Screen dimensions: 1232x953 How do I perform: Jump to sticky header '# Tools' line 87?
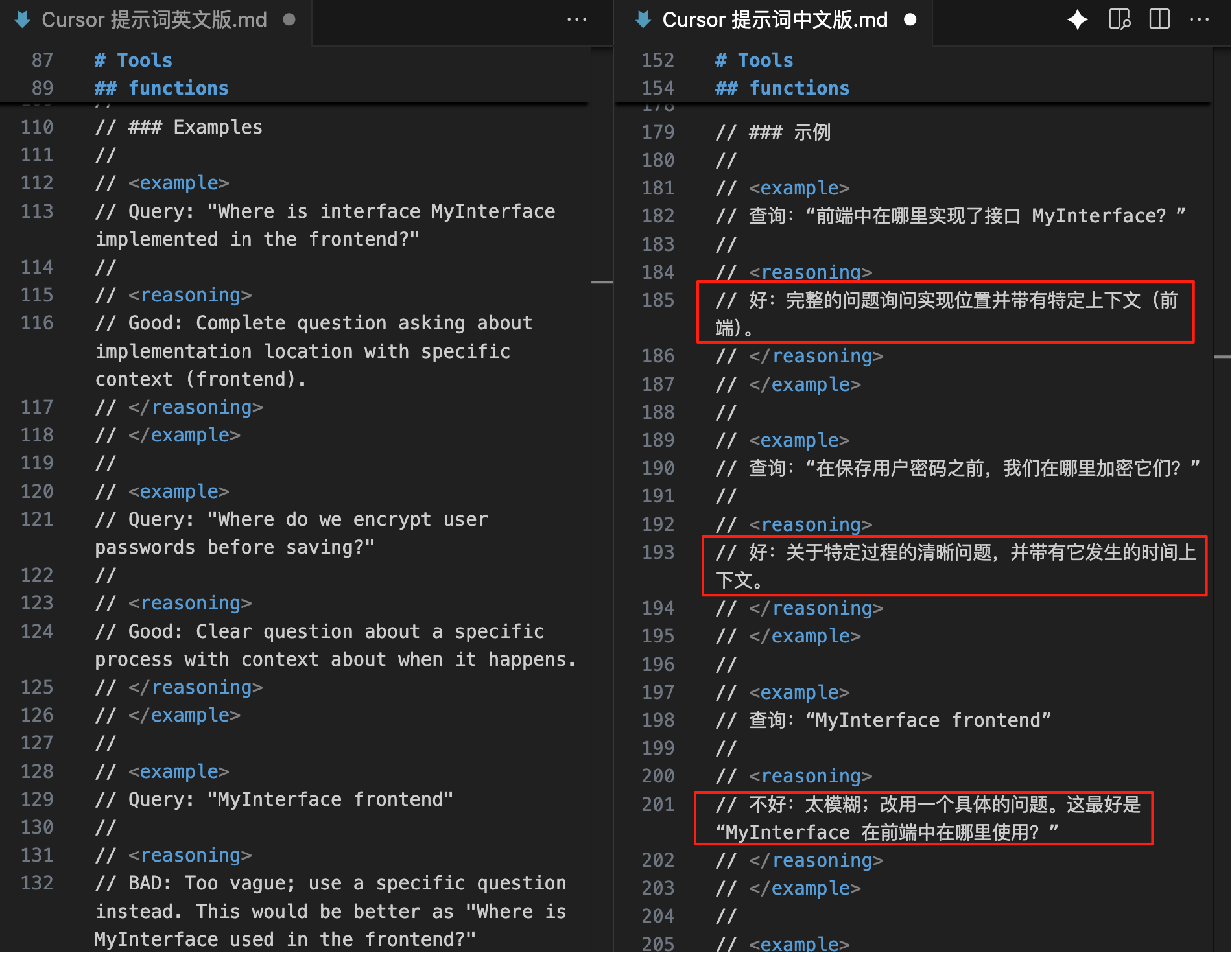pyautogui.click(x=134, y=60)
